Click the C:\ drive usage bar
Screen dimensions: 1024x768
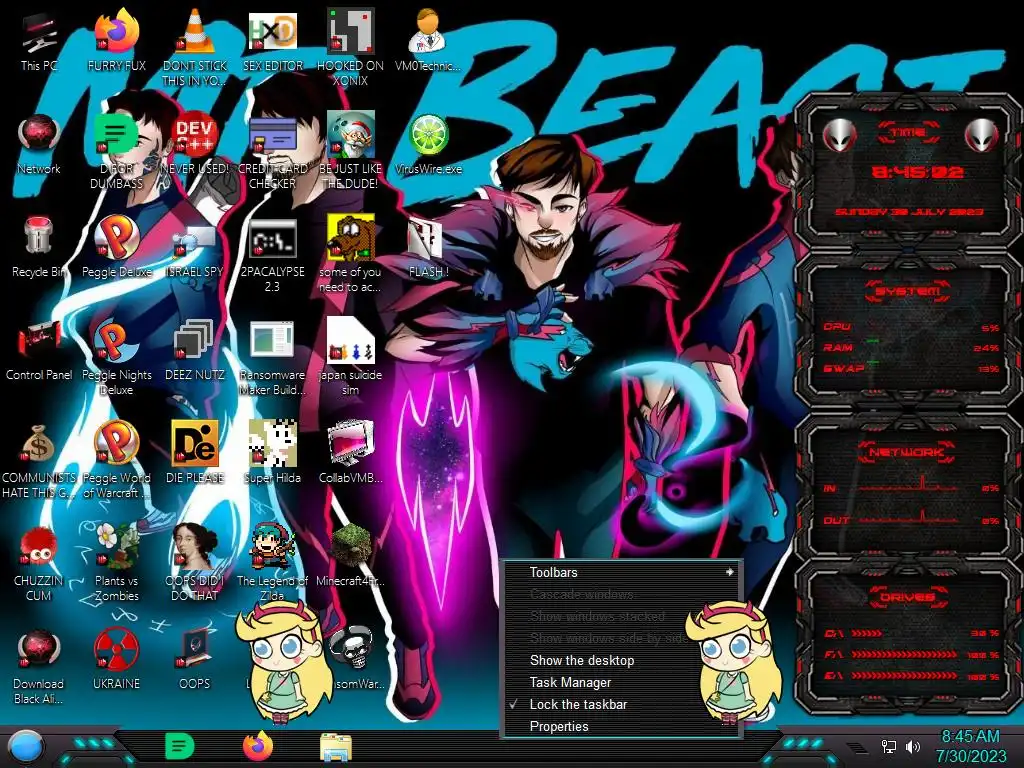867,633
